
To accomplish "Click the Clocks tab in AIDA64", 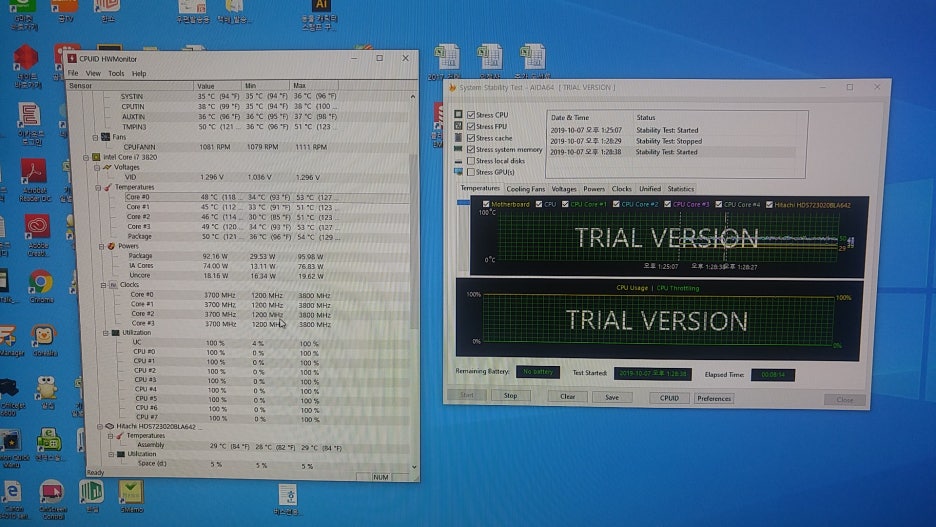I will click(621, 189).
